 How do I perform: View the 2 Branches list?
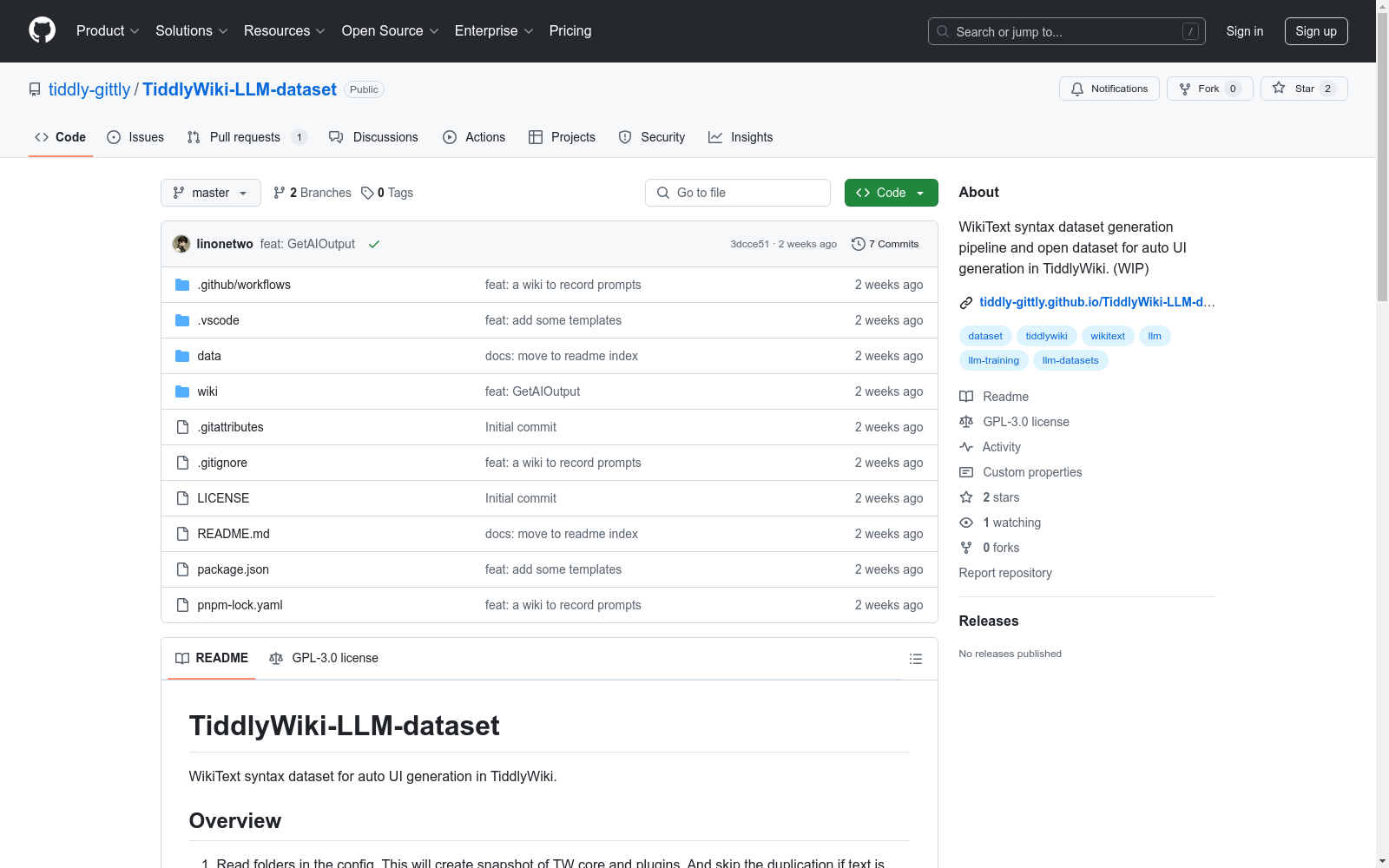(313, 193)
